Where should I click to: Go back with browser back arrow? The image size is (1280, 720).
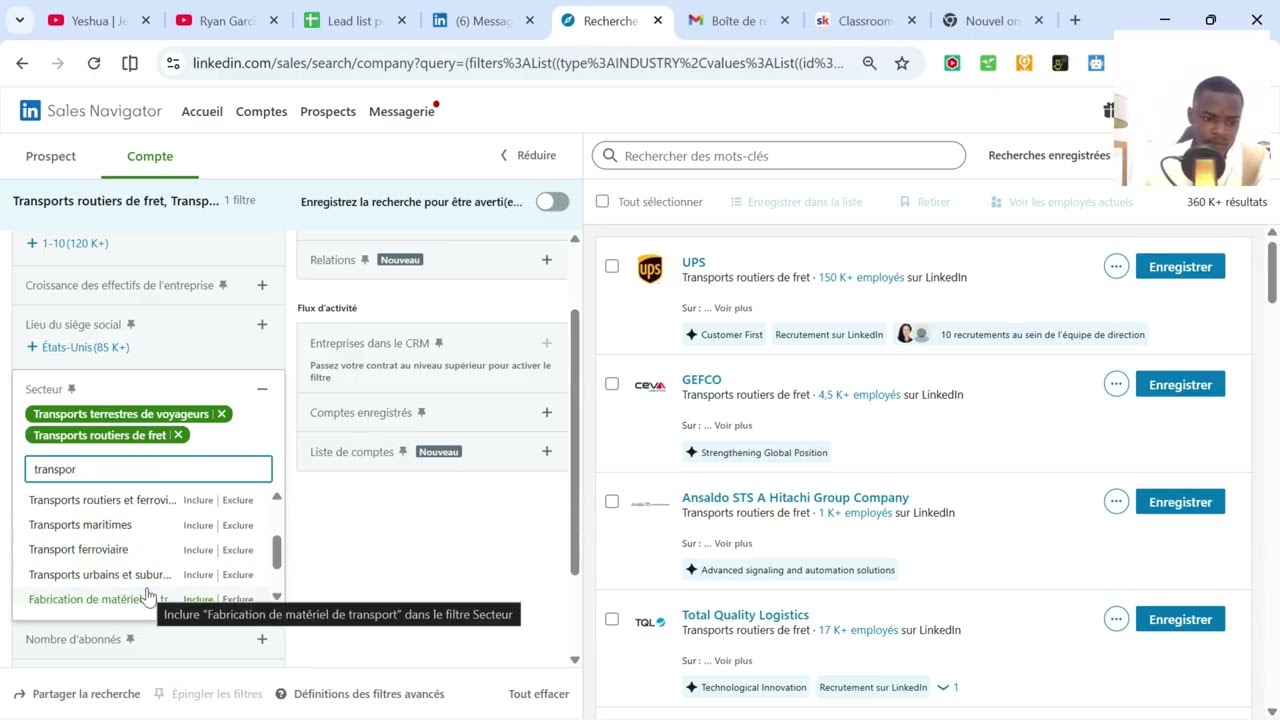(x=22, y=63)
